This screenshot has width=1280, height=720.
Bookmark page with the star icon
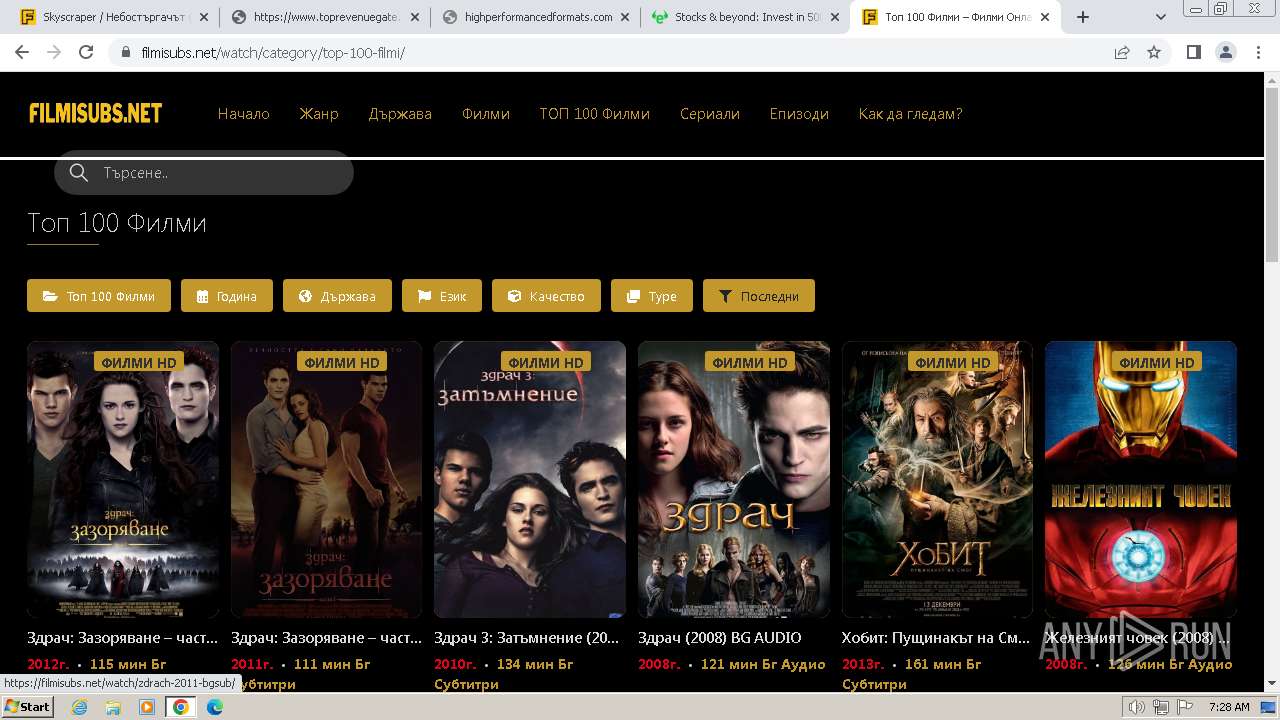point(1154,53)
